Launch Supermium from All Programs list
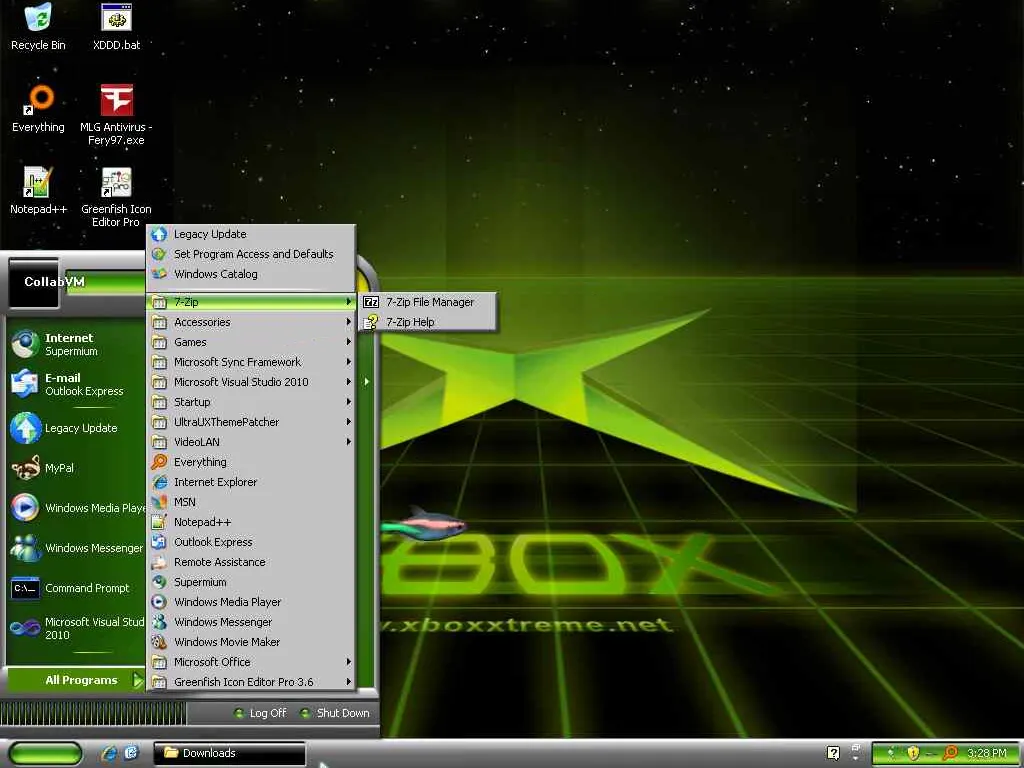Image resolution: width=1024 pixels, height=768 pixels. [251, 582]
